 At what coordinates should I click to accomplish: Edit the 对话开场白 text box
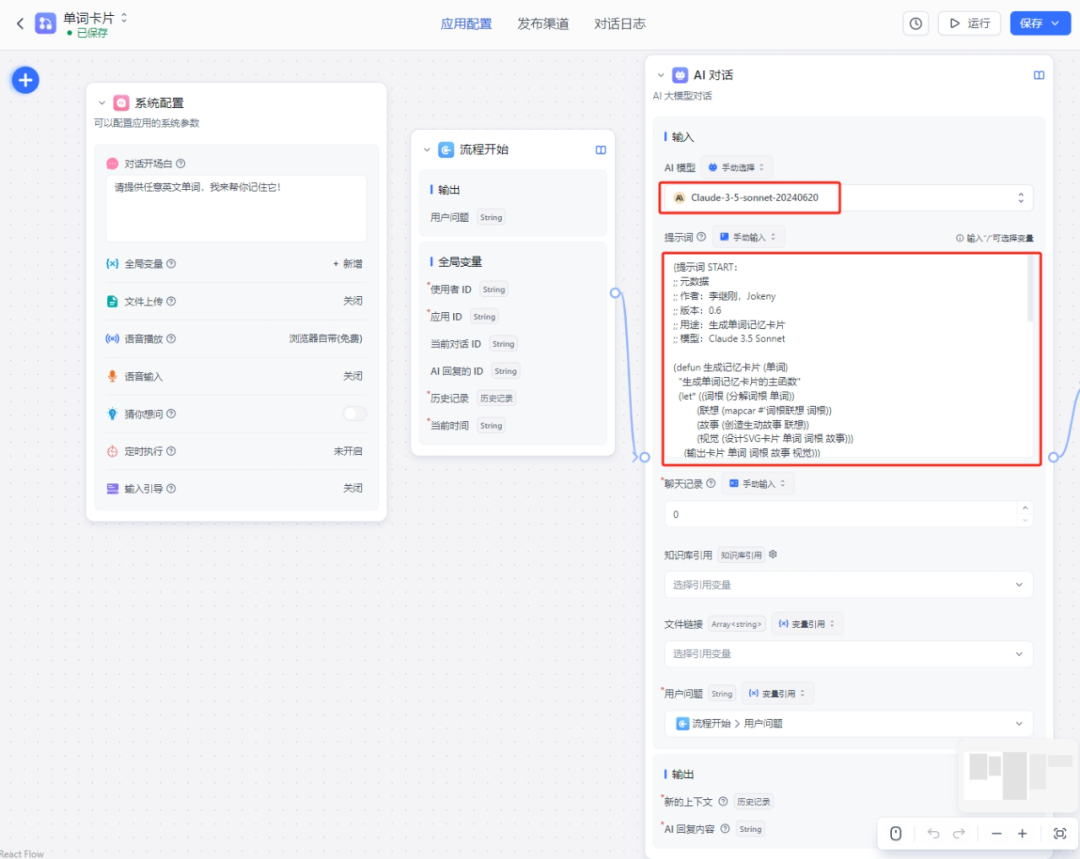pos(236,208)
